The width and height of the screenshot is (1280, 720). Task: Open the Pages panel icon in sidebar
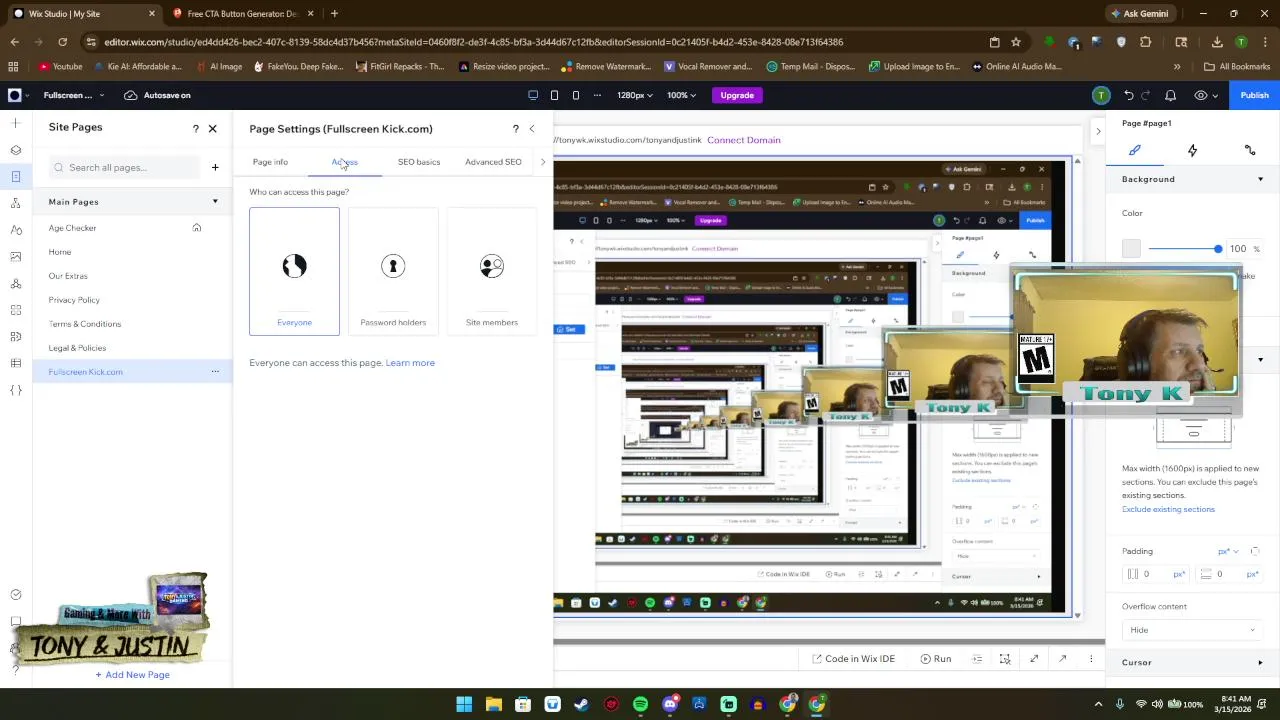pos(15,176)
